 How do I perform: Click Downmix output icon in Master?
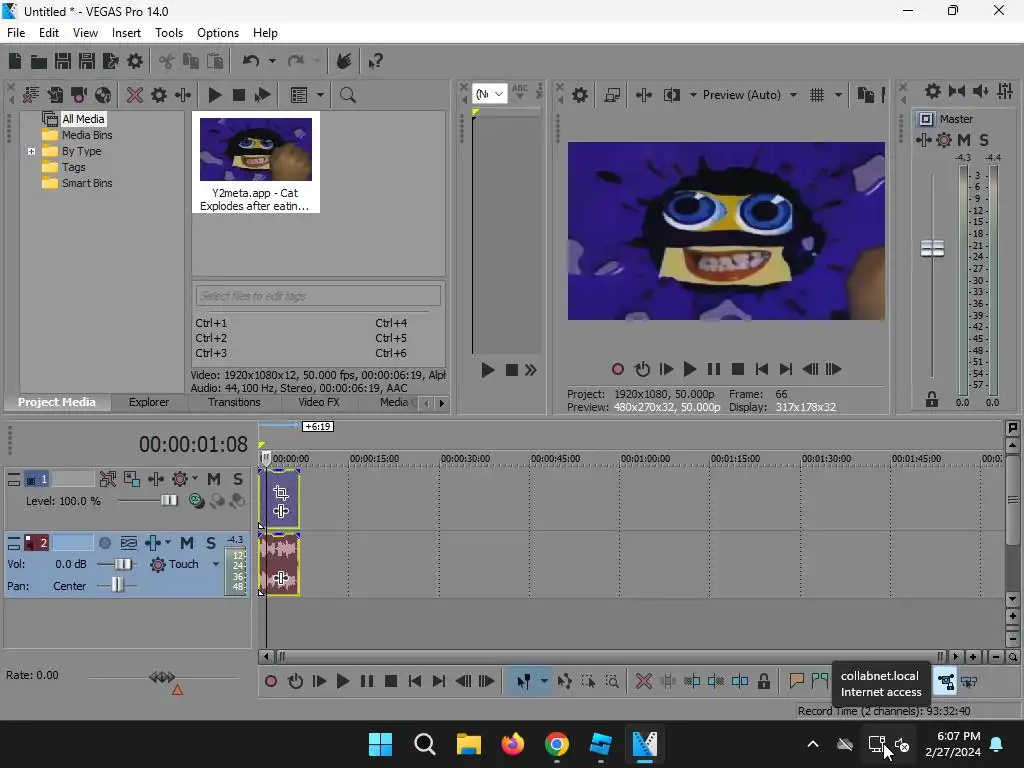[x=957, y=91]
